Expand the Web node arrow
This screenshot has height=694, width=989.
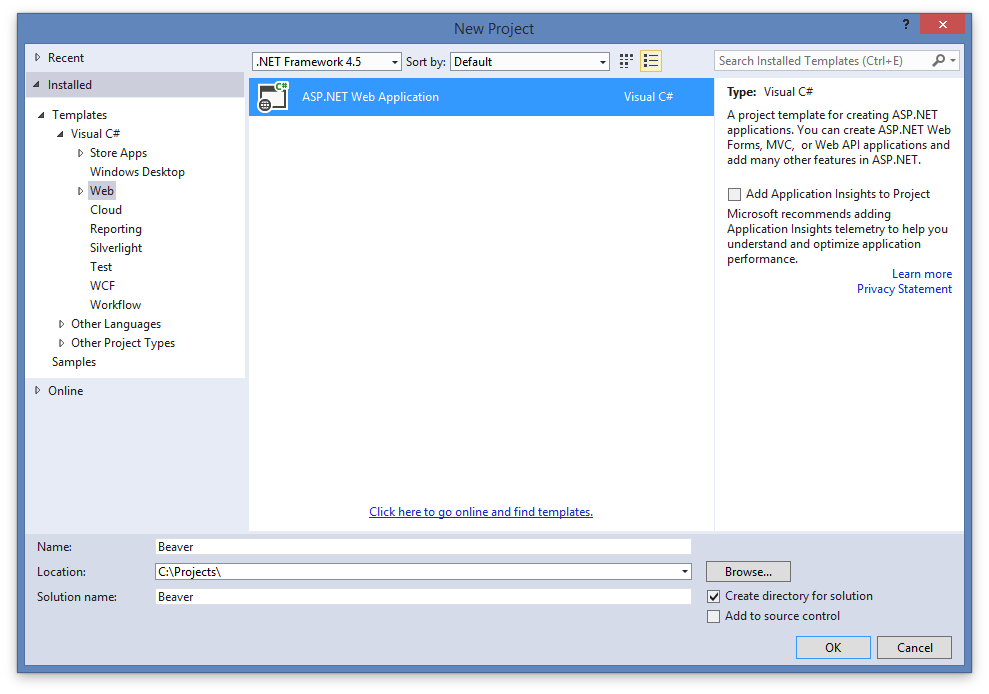pos(80,191)
